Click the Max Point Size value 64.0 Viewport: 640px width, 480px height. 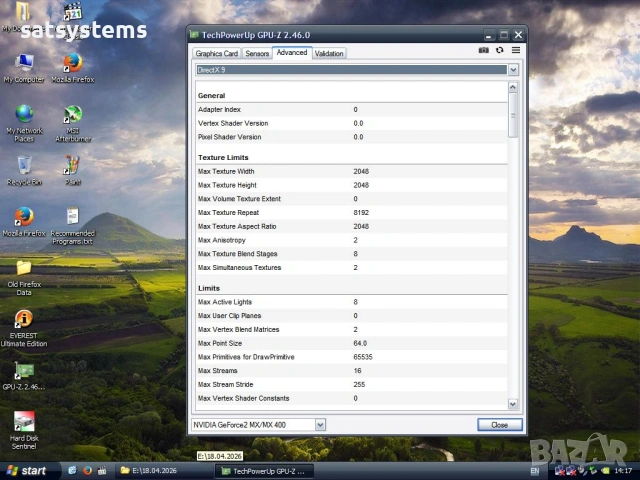pyautogui.click(x=360, y=343)
